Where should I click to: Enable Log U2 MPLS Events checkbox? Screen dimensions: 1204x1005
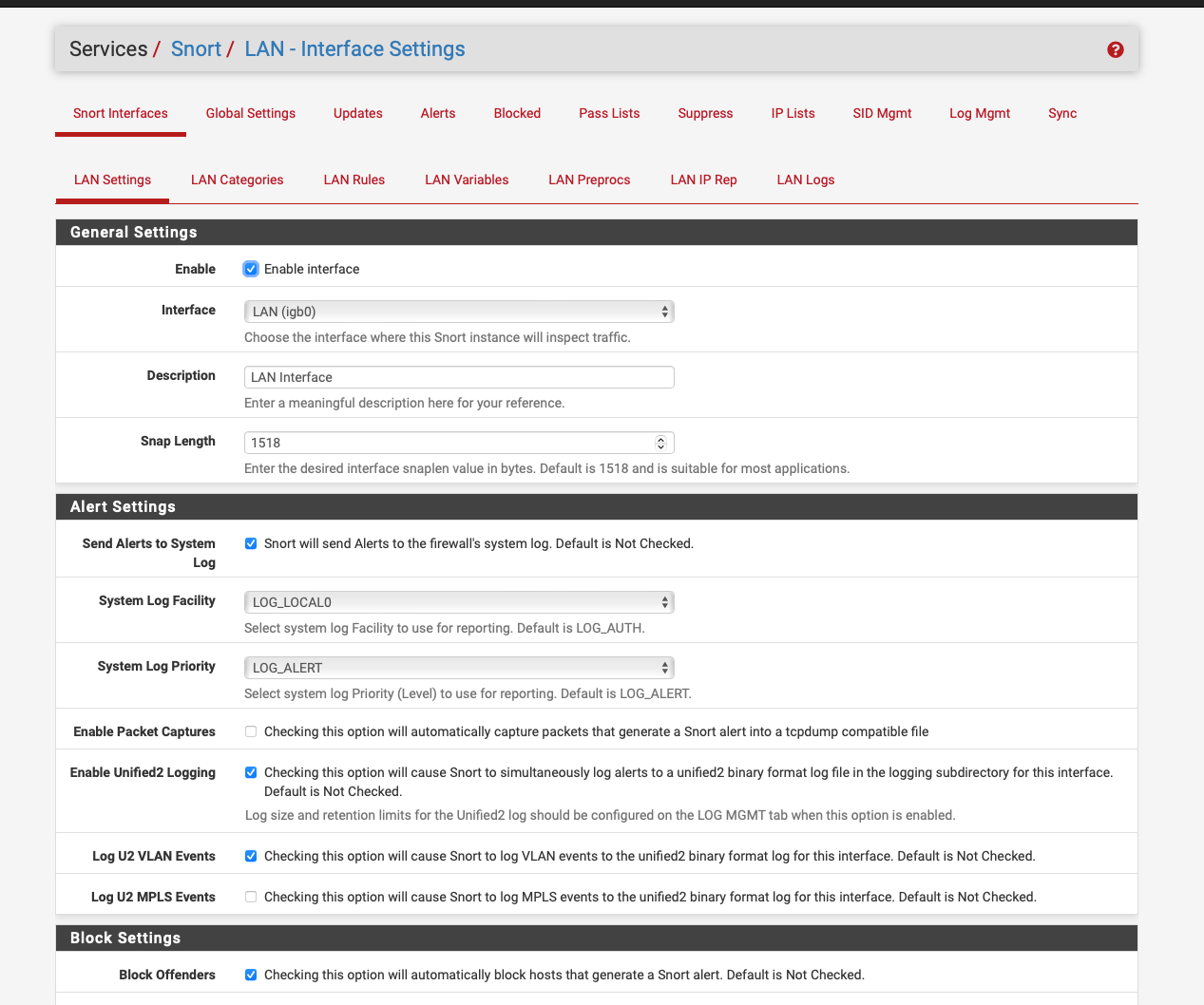pyautogui.click(x=251, y=897)
